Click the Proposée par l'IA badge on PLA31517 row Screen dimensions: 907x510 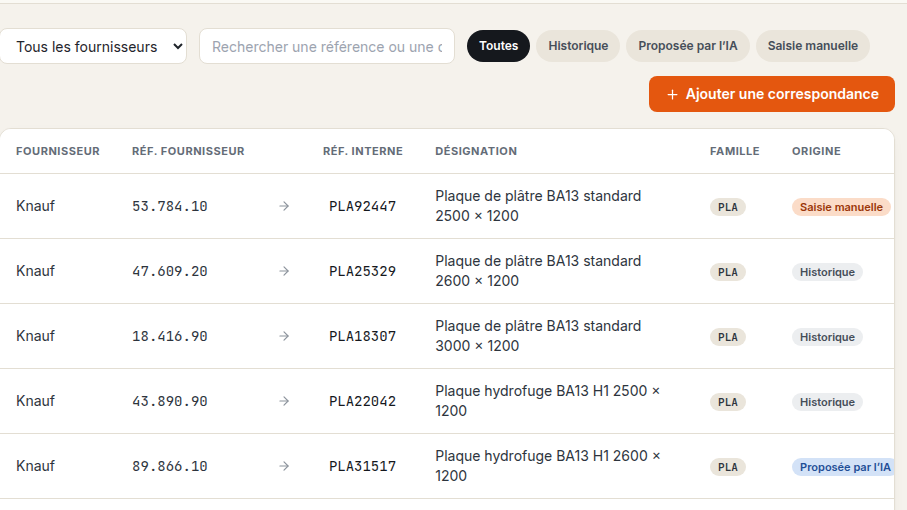pos(843,467)
